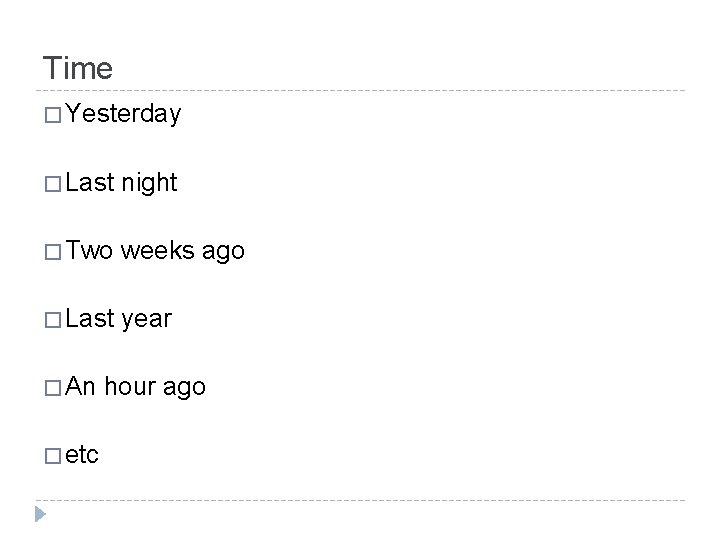
Task: Select the Yesterday text item
Action: point(123,114)
